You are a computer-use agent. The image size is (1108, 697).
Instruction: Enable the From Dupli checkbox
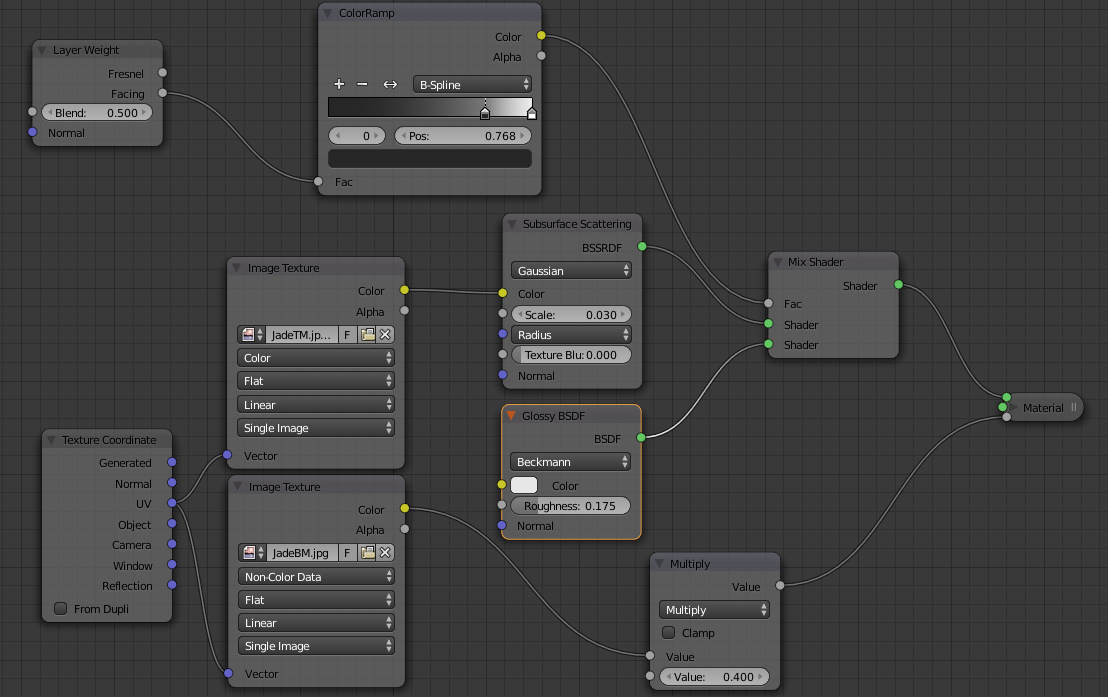coord(61,609)
